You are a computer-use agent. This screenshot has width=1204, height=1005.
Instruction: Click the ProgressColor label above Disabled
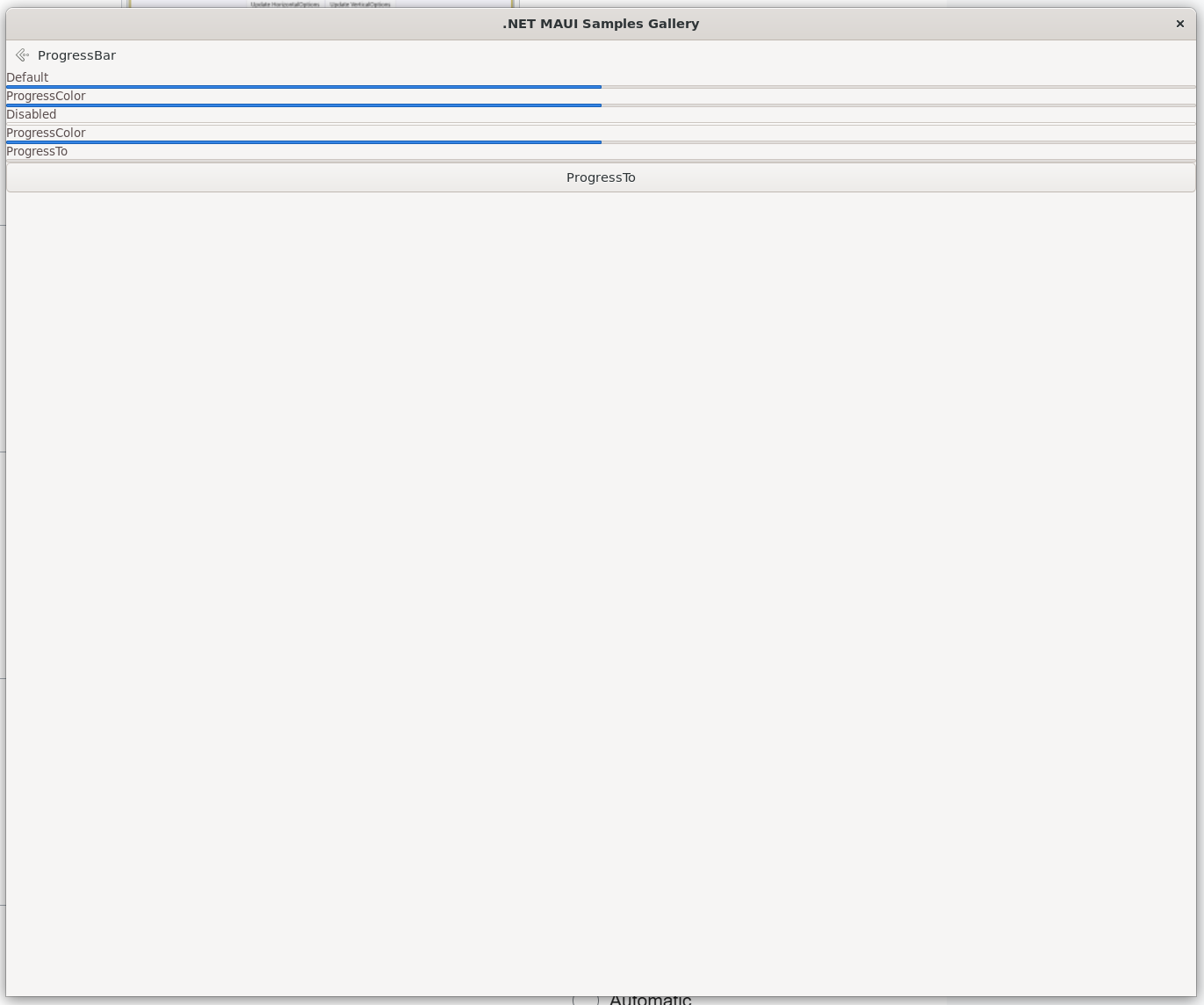coord(46,96)
